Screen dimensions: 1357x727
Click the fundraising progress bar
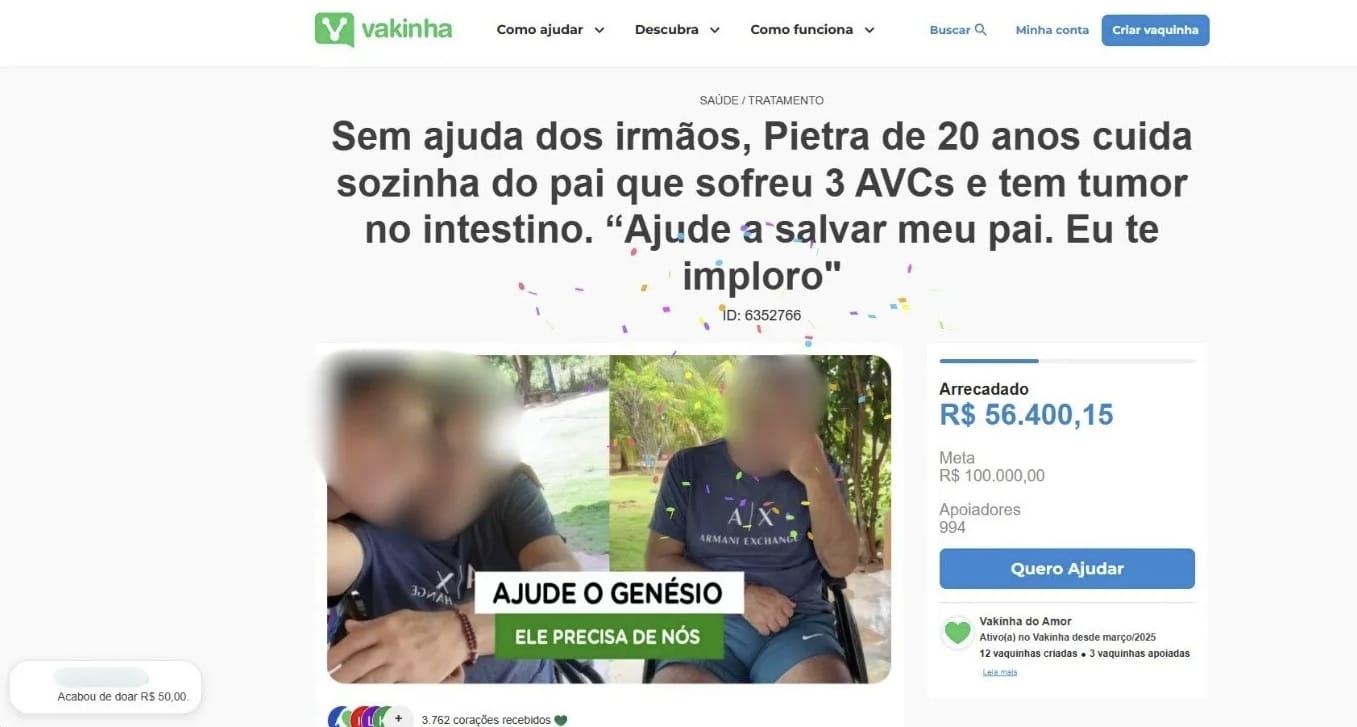[x=1067, y=361]
